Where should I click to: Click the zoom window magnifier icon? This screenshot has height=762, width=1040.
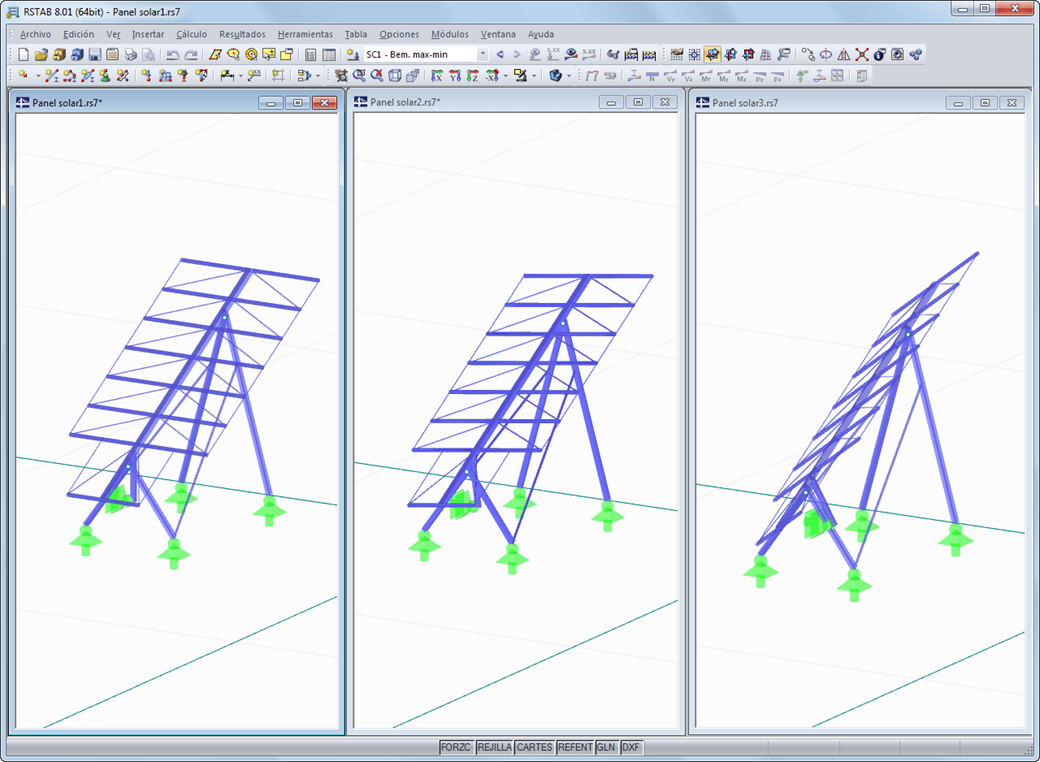[x=359, y=76]
